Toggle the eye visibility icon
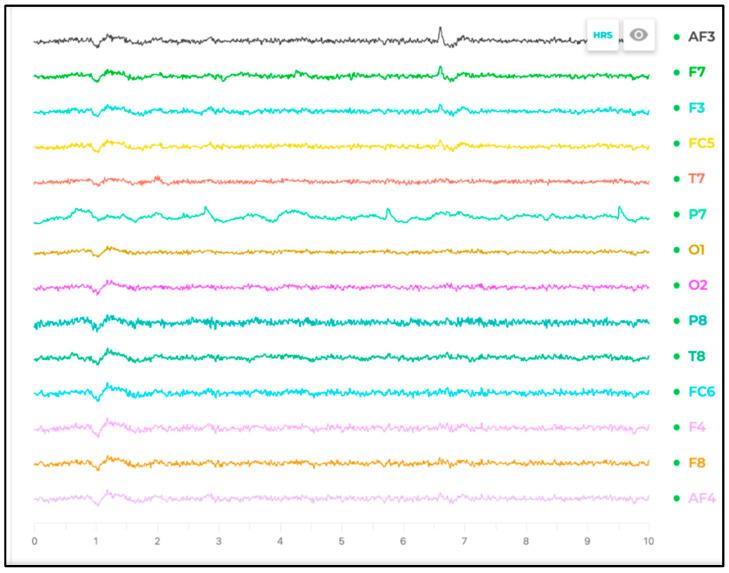The height and width of the screenshot is (573, 729). coord(639,35)
